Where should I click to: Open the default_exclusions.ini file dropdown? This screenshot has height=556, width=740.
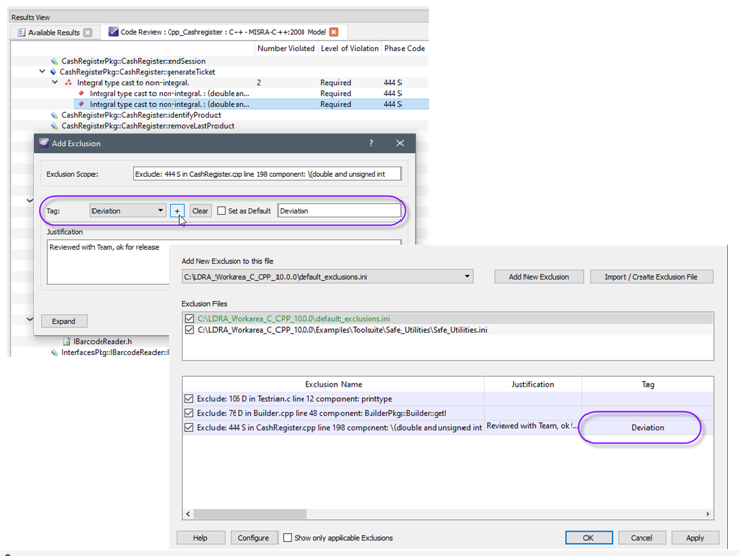click(328, 277)
